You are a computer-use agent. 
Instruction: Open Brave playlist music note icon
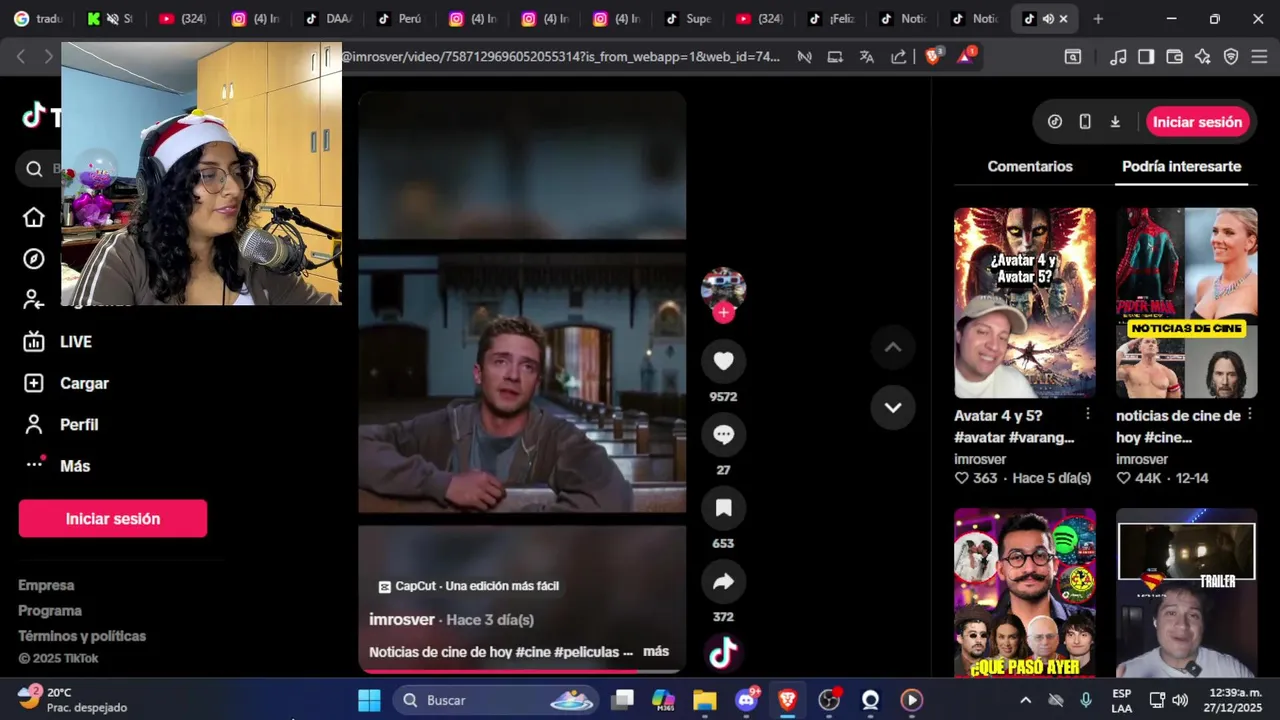click(1118, 57)
